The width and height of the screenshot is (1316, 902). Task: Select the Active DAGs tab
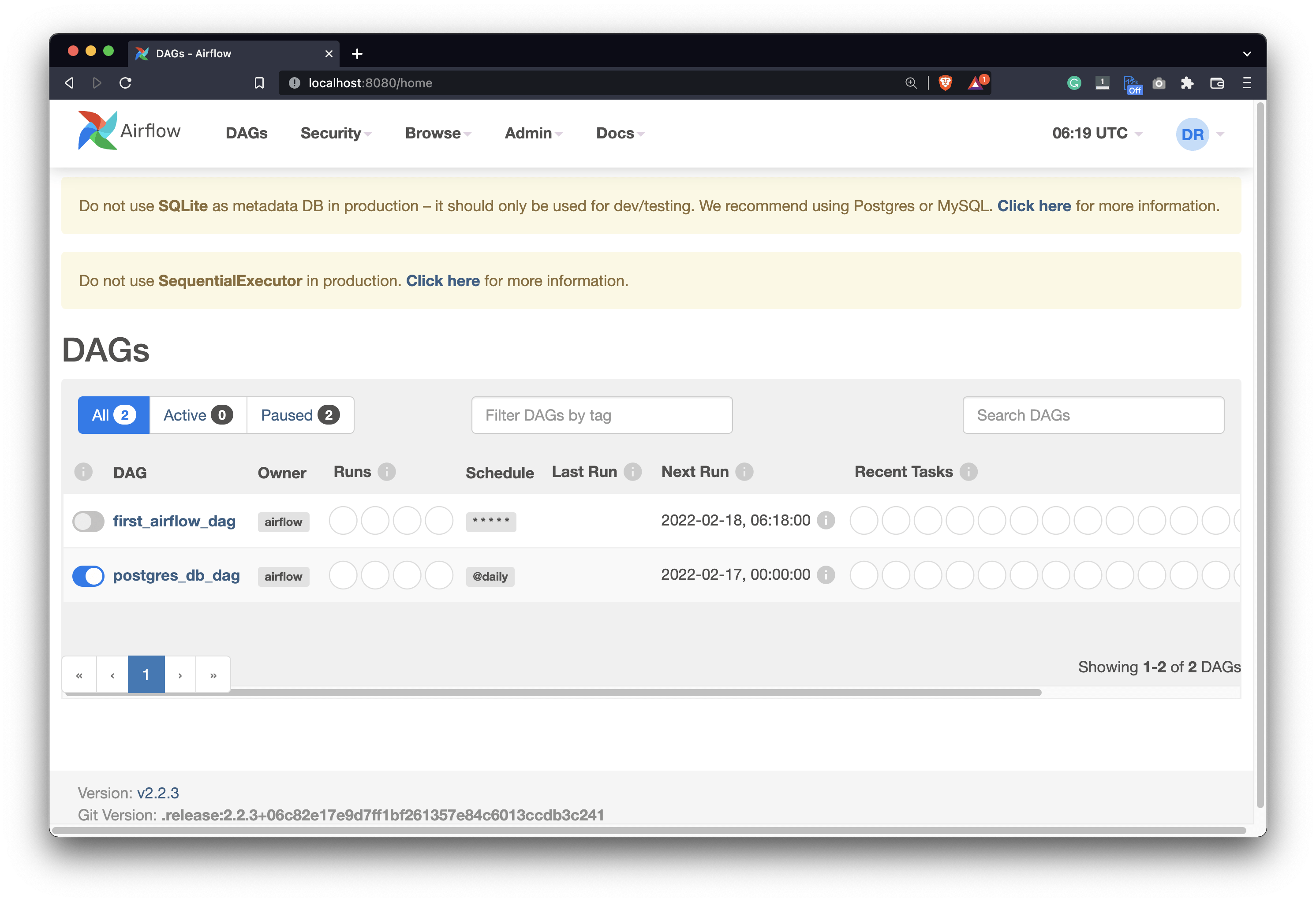coord(198,415)
